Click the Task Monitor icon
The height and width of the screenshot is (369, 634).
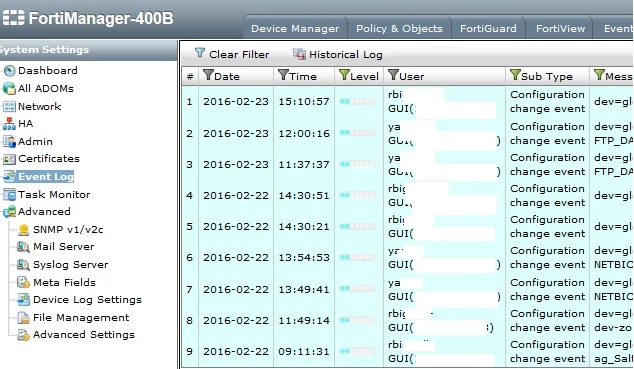(9, 194)
